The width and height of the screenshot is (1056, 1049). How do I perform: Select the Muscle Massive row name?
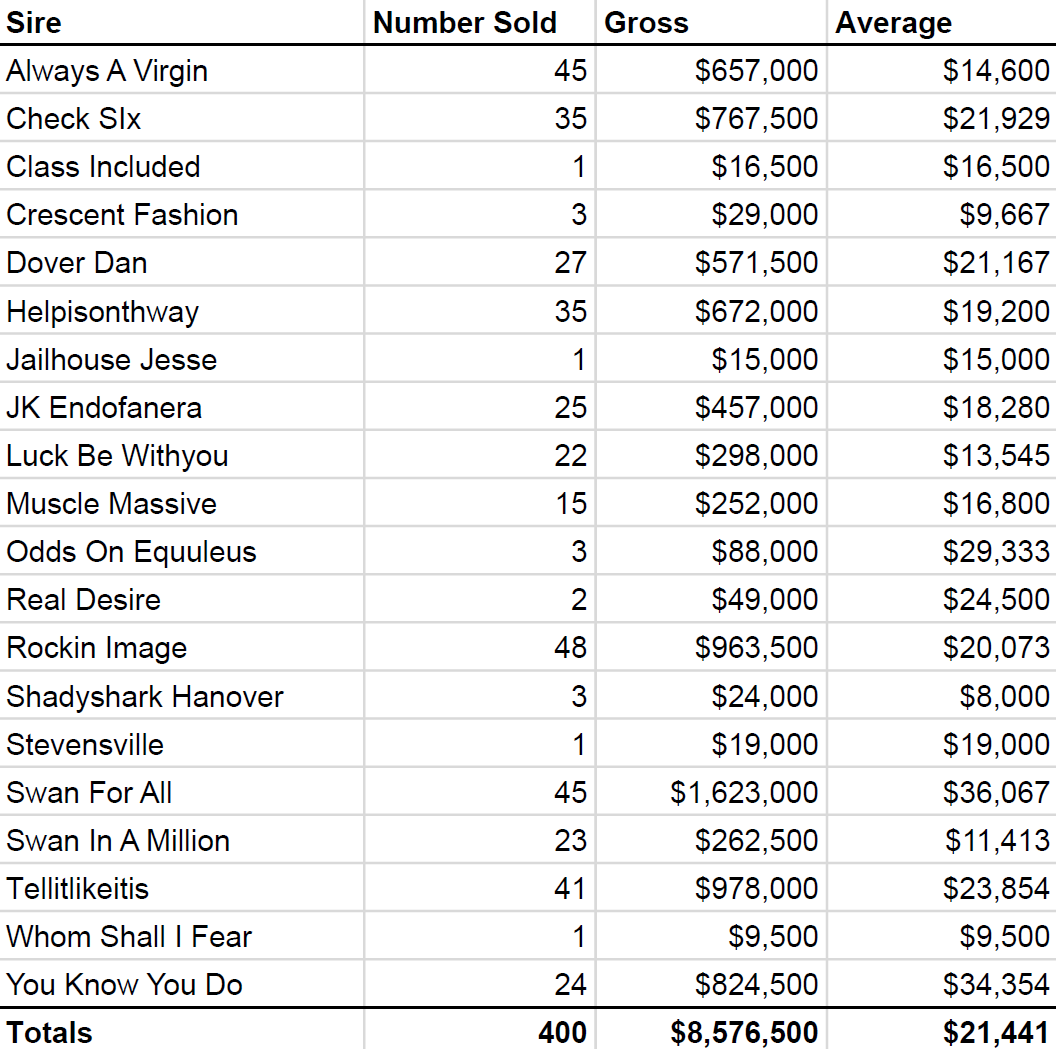(181, 503)
